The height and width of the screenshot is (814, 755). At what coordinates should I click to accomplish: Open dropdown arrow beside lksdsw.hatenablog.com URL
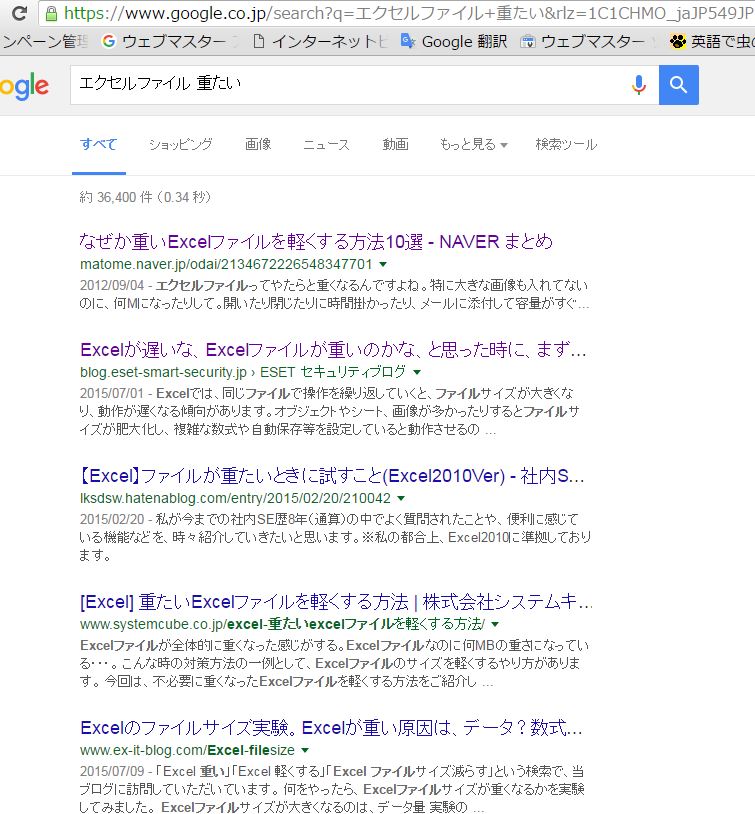[401, 498]
